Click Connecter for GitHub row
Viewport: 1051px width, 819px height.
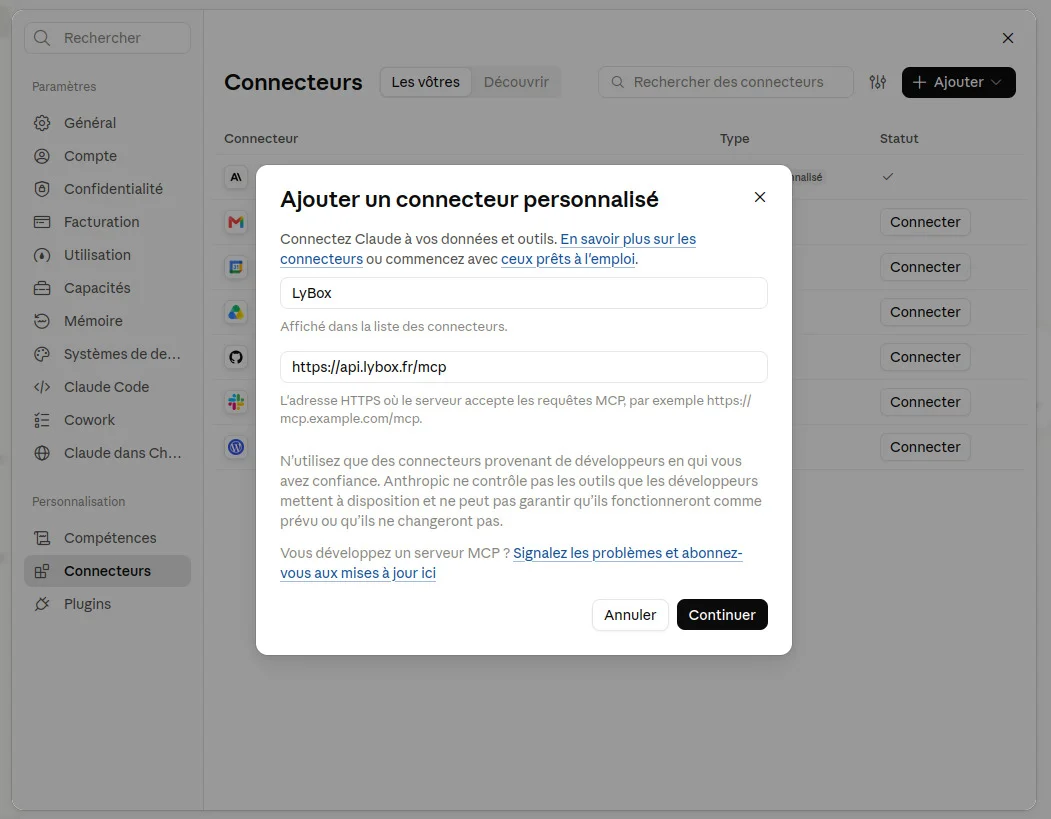[925, 357]
